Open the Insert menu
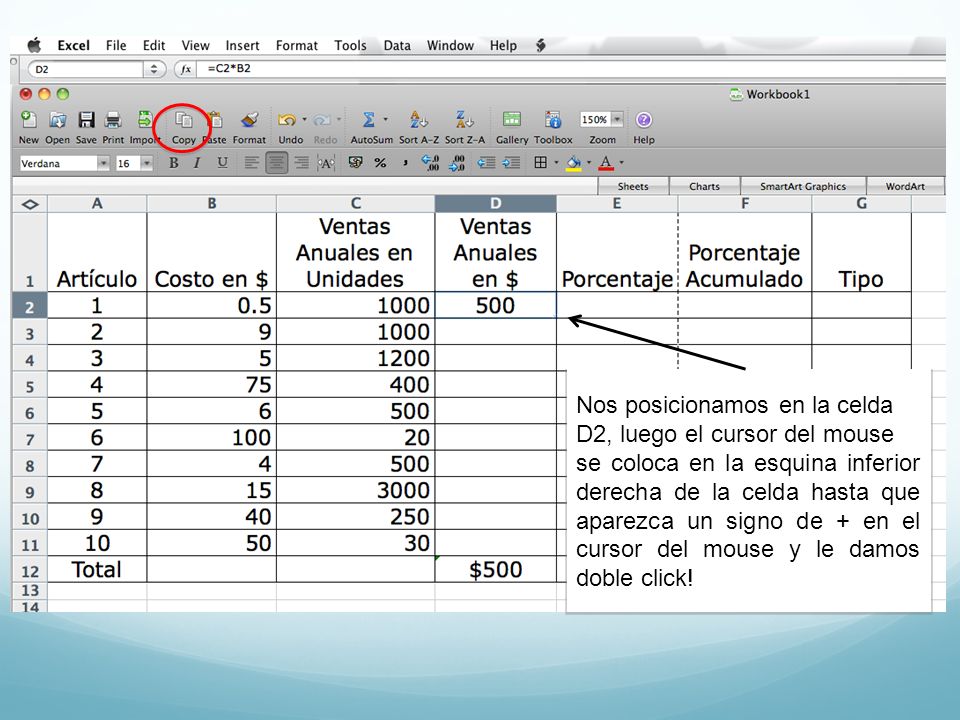960x720 pixels. coord(242,45)
